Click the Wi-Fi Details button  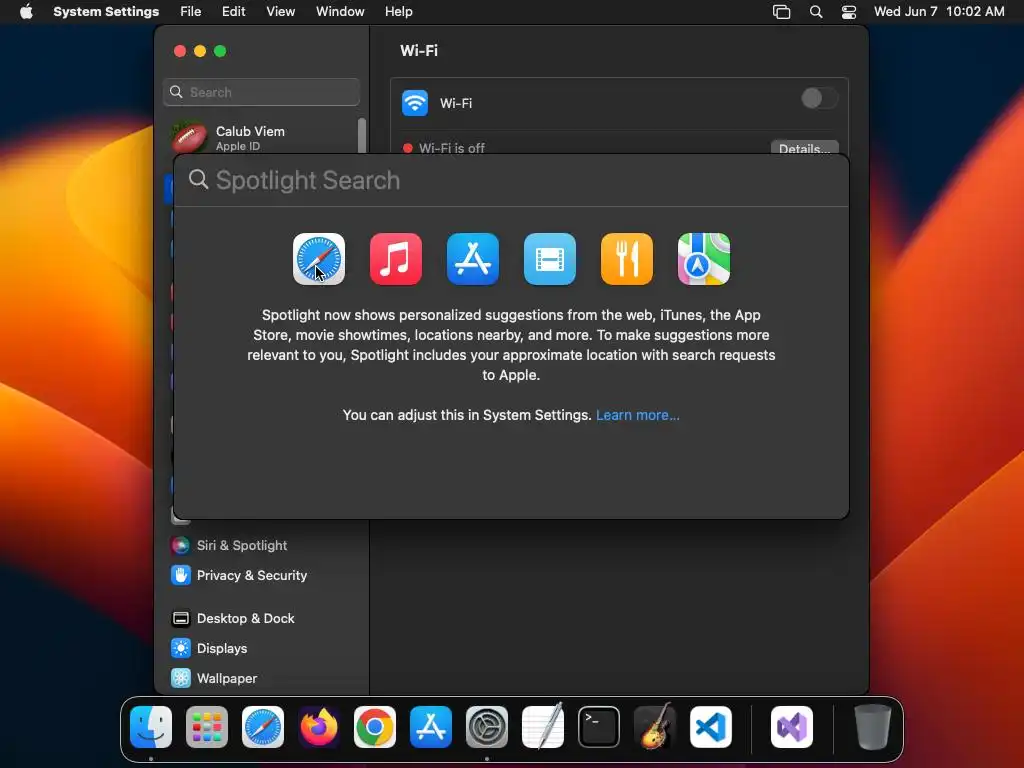click(805, 148)
